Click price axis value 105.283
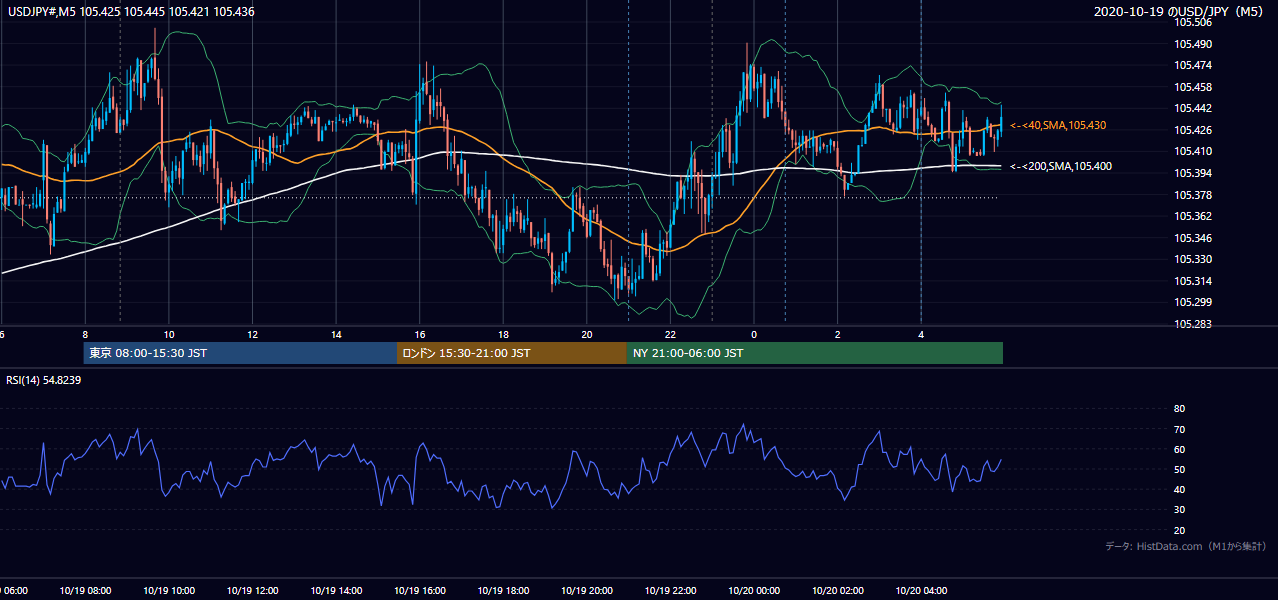 tap(1193, 324)
